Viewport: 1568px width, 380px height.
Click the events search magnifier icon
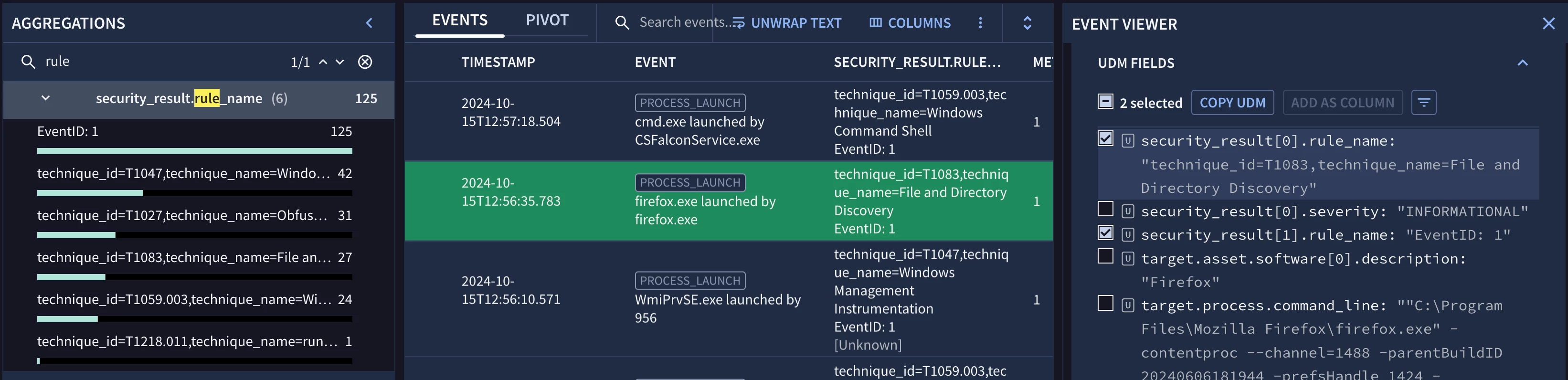tap(622, 22)
